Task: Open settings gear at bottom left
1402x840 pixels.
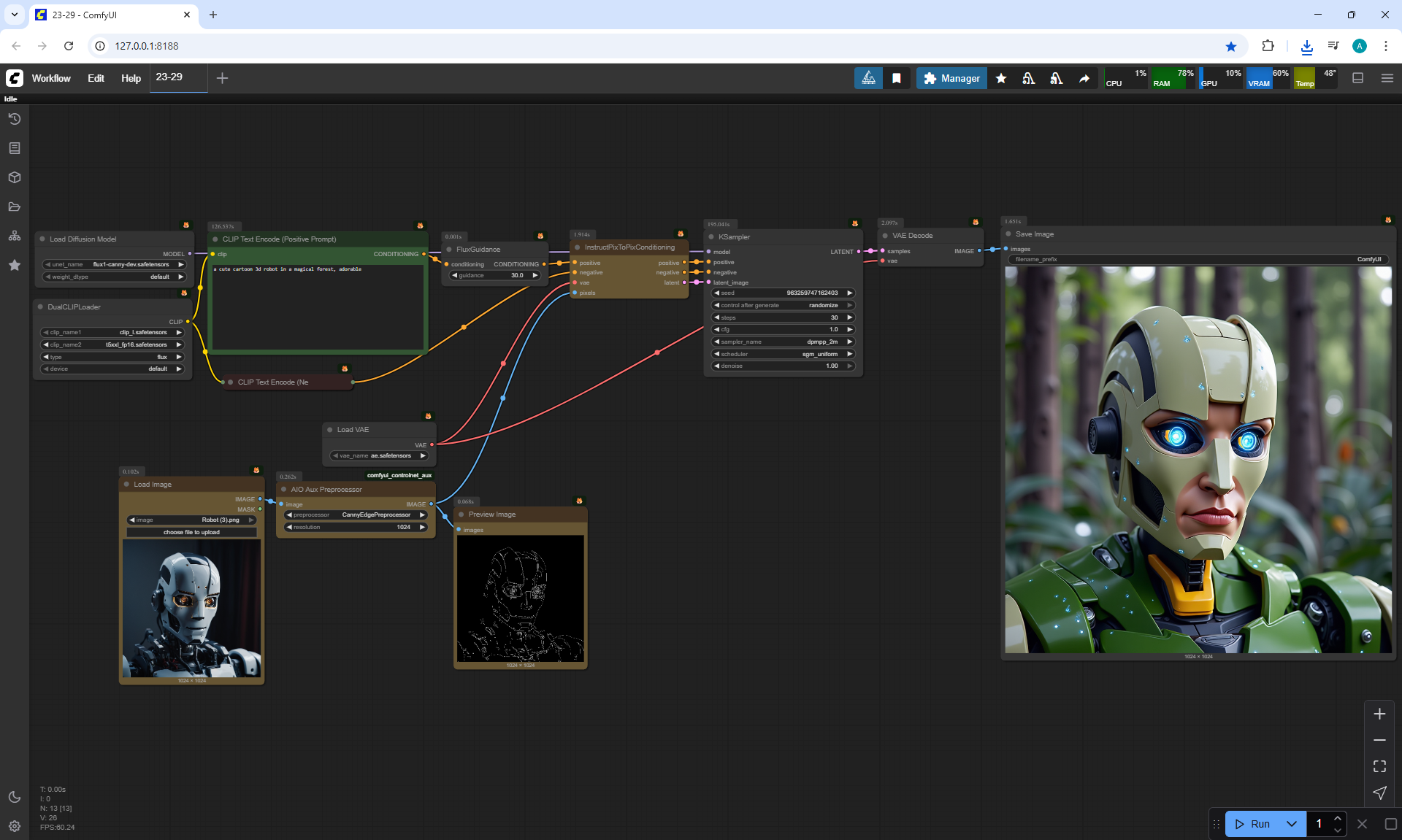Action: coord(15,826)
